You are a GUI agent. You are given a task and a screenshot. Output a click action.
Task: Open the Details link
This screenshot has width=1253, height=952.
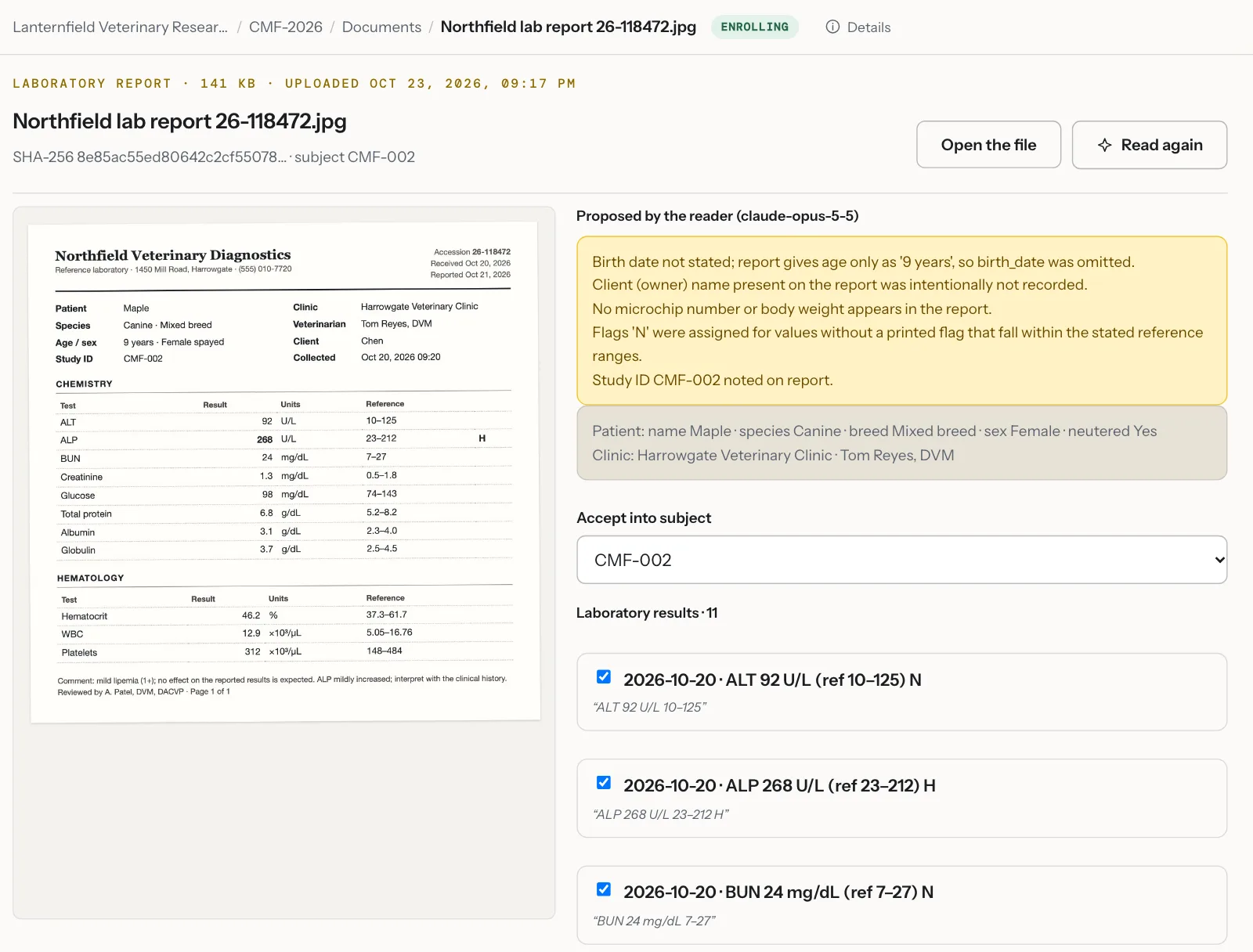point(858,27)
